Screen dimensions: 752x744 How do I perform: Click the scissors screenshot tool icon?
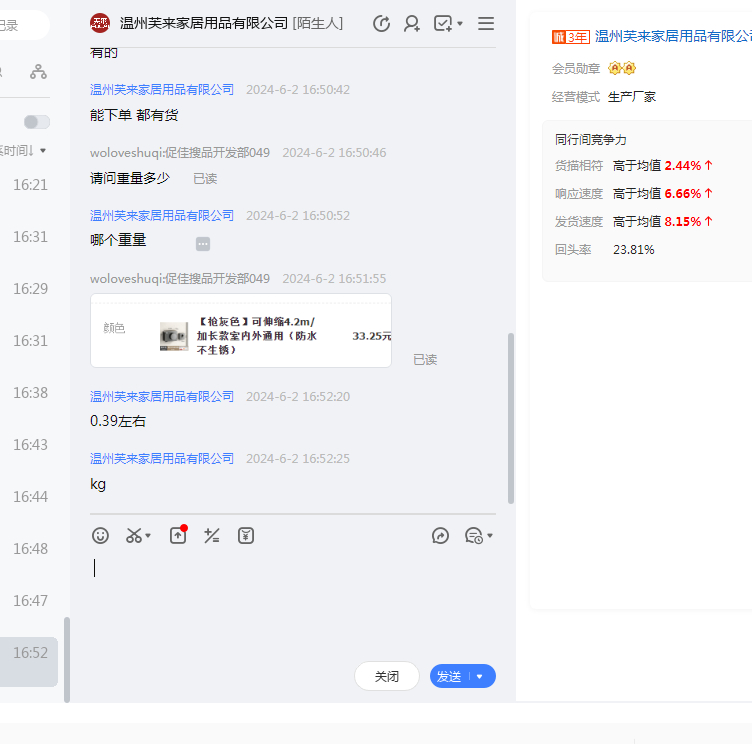[134, 536]
